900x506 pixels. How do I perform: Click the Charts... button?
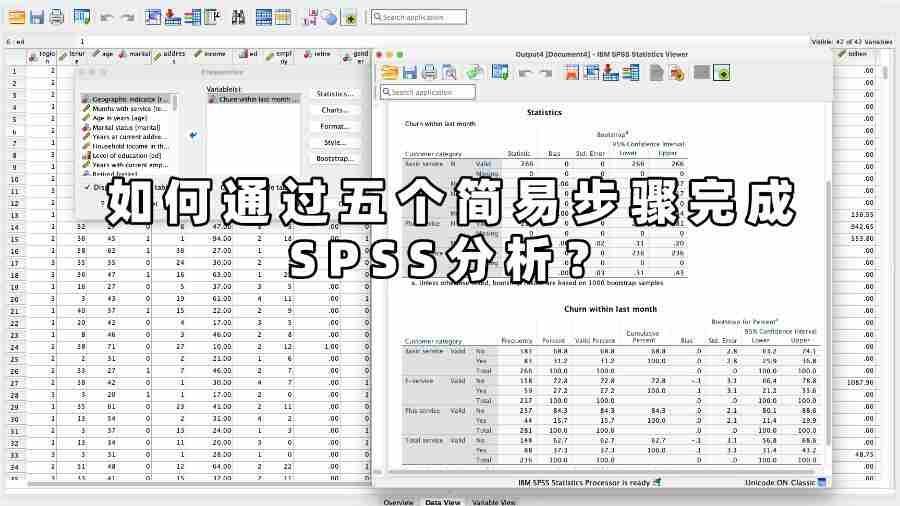click(x=334, y=110)
